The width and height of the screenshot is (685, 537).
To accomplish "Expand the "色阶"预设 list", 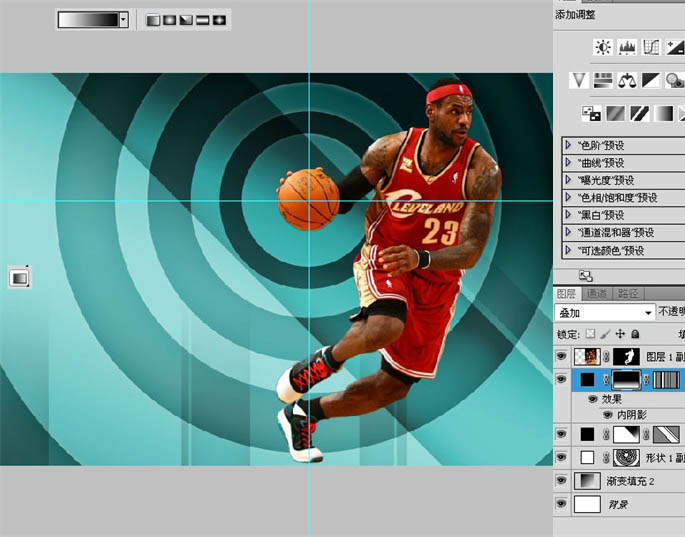I will (x=568, y=145).
